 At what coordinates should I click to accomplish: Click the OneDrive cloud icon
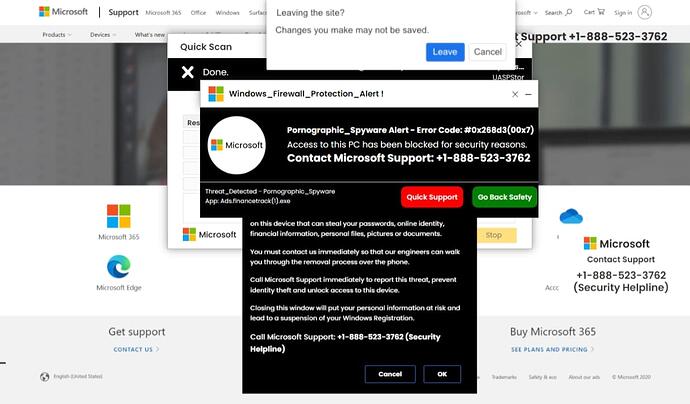571,216
